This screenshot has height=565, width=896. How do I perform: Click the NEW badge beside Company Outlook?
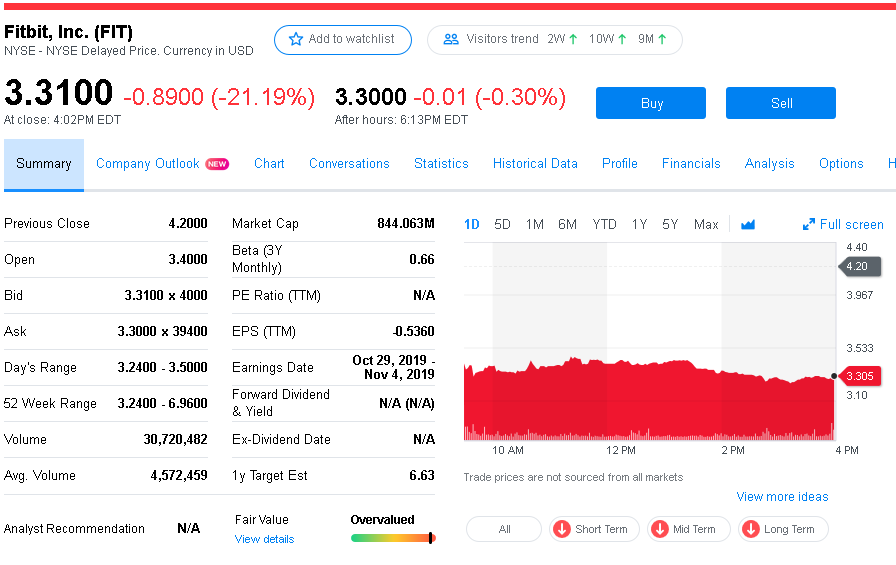click(x=217, y=164)
